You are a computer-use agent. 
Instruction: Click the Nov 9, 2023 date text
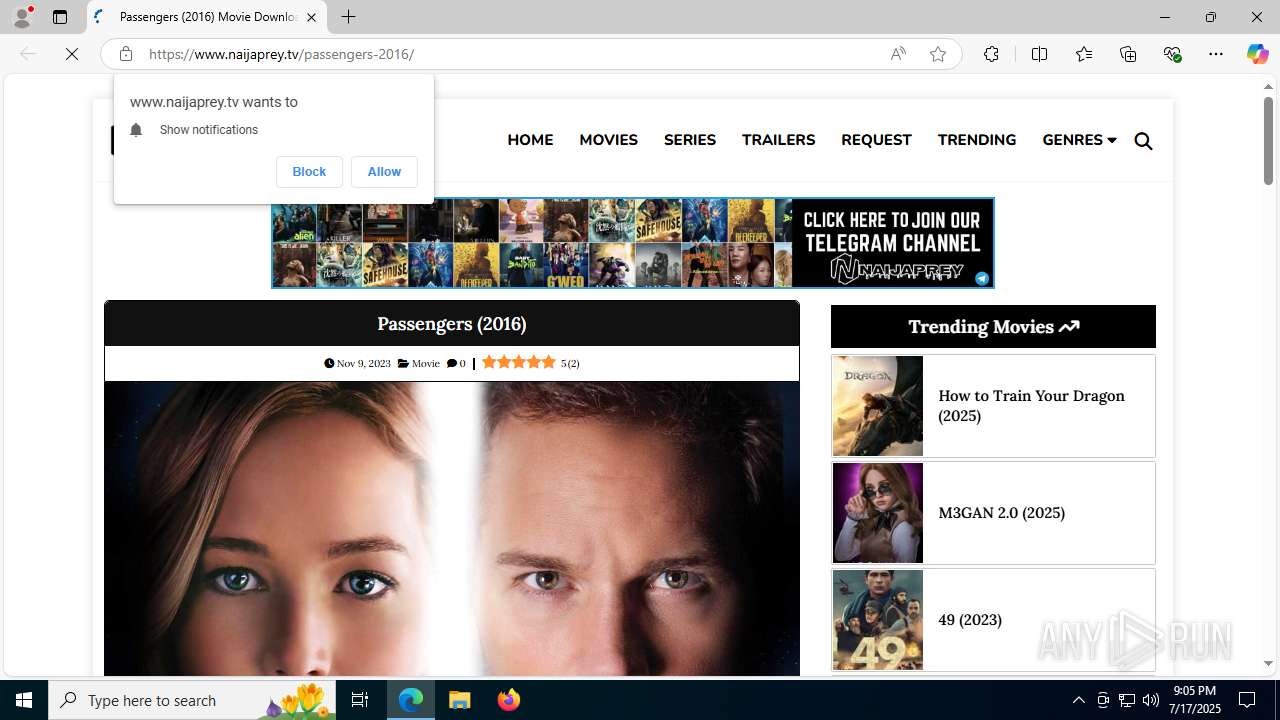[x=363, y=363]
